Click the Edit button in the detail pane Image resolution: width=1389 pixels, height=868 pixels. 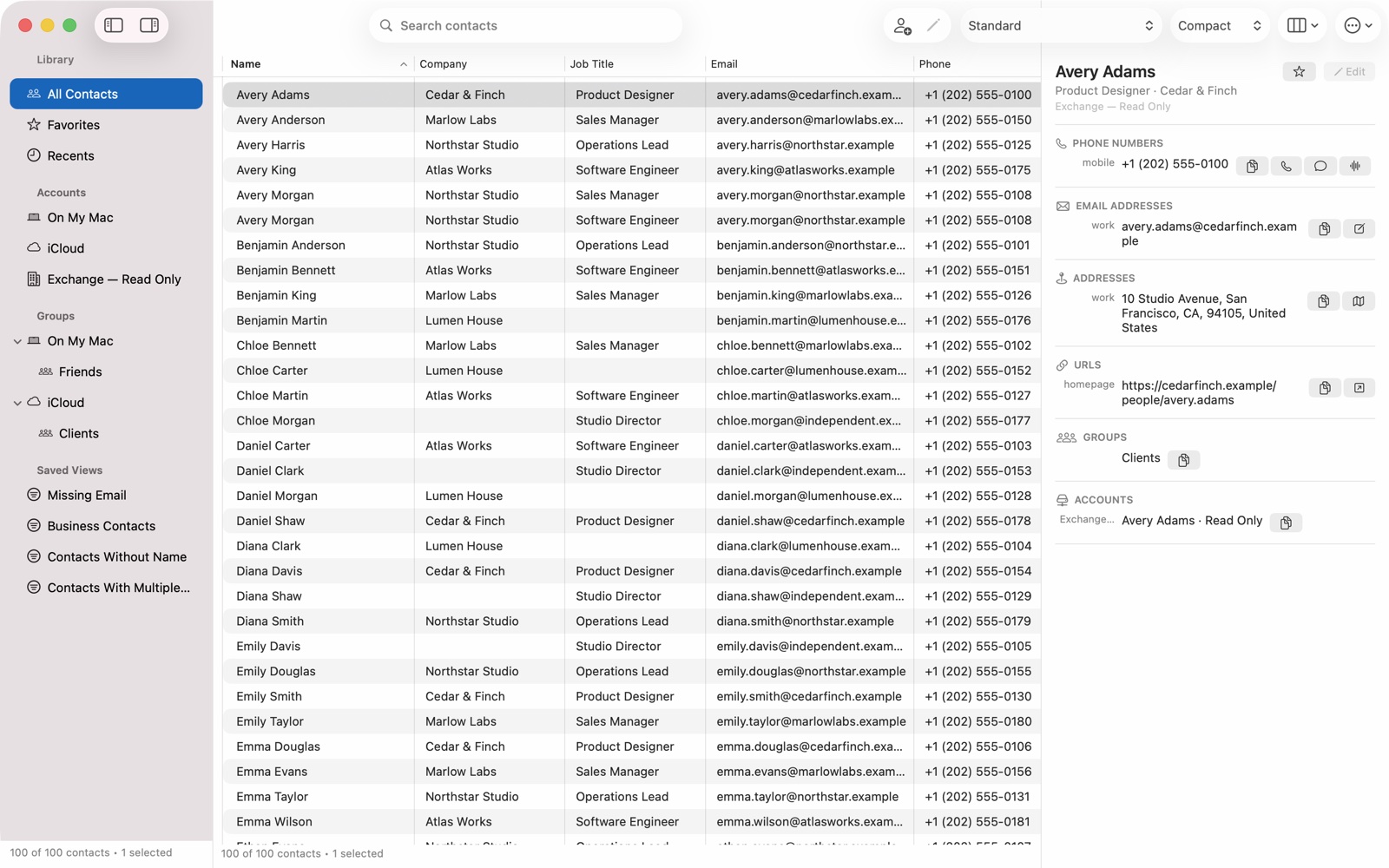1349,72
